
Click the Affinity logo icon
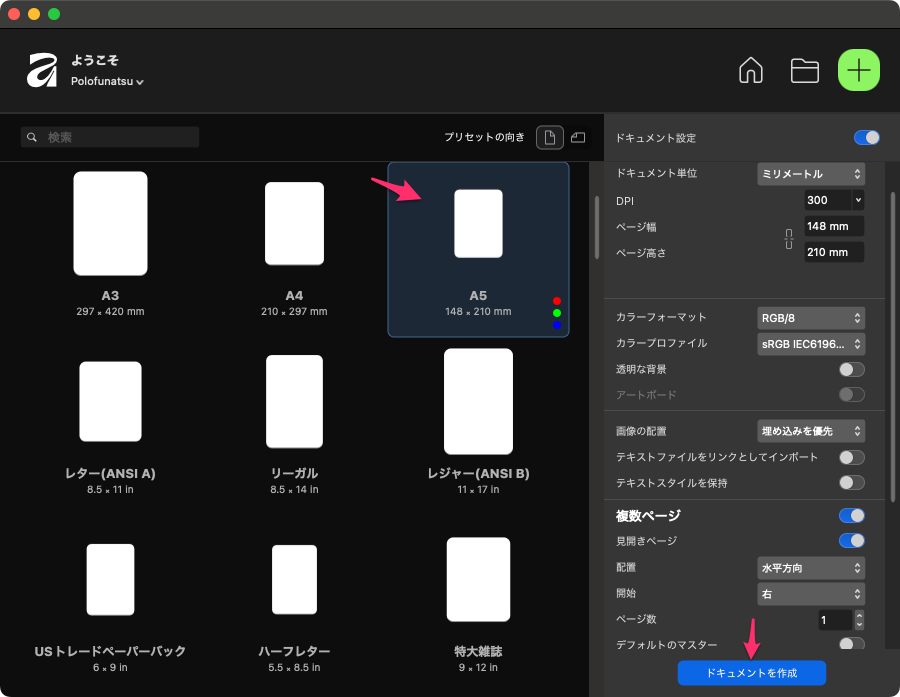42,70
